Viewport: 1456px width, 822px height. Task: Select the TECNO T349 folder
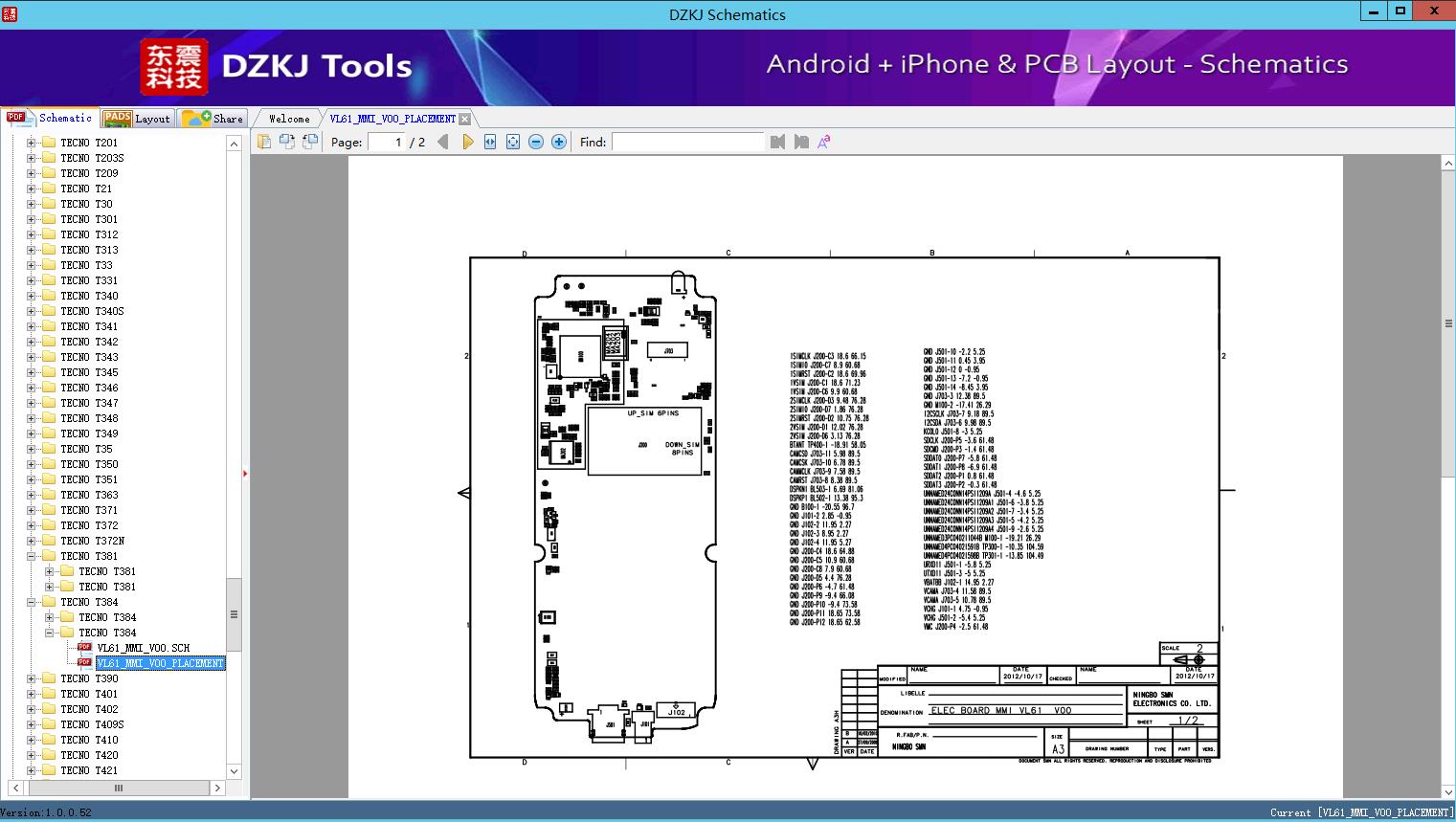coord(89,433)
